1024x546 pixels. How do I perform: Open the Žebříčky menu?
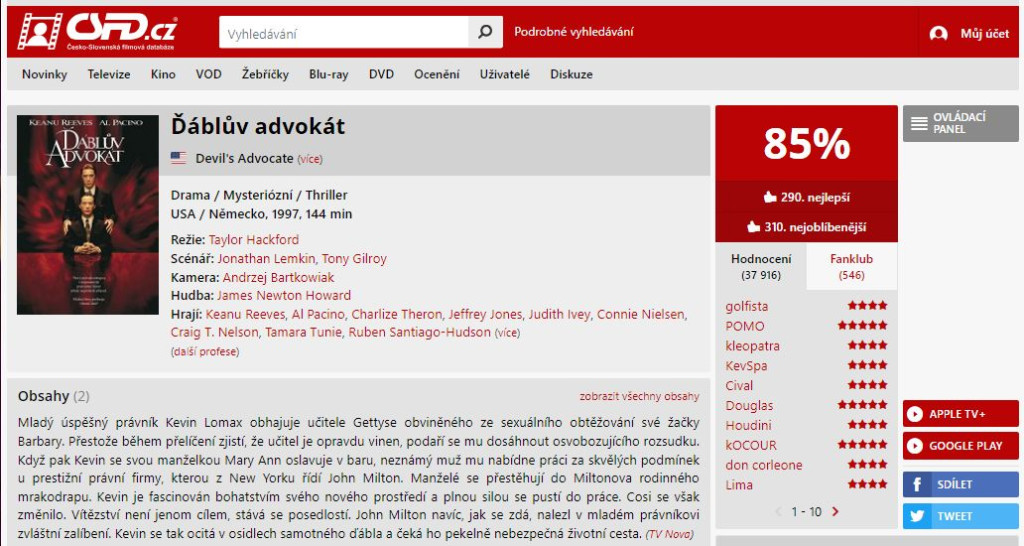(x=265, y=74)
